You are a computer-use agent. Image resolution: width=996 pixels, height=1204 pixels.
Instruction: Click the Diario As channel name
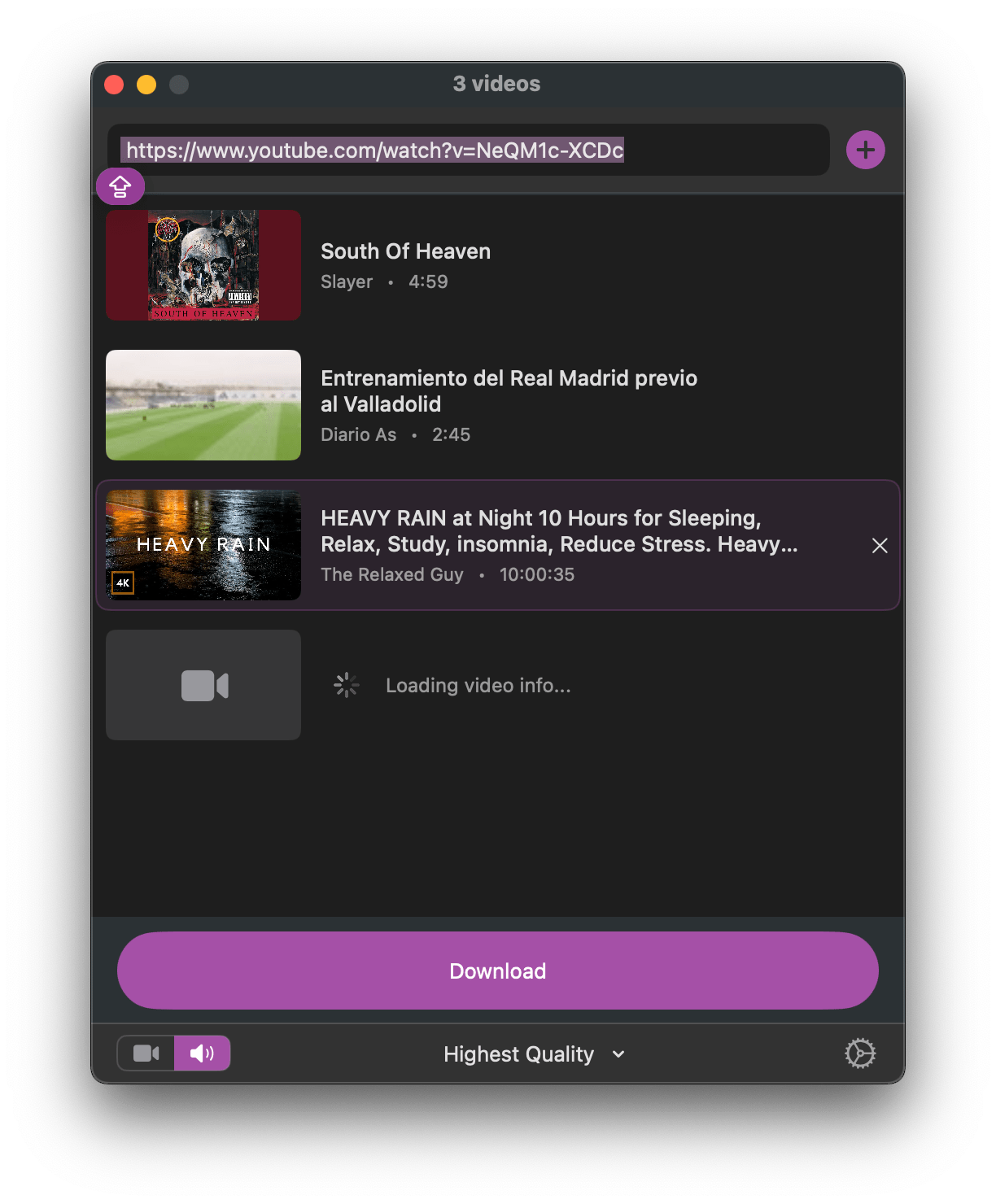click(359, 434)
